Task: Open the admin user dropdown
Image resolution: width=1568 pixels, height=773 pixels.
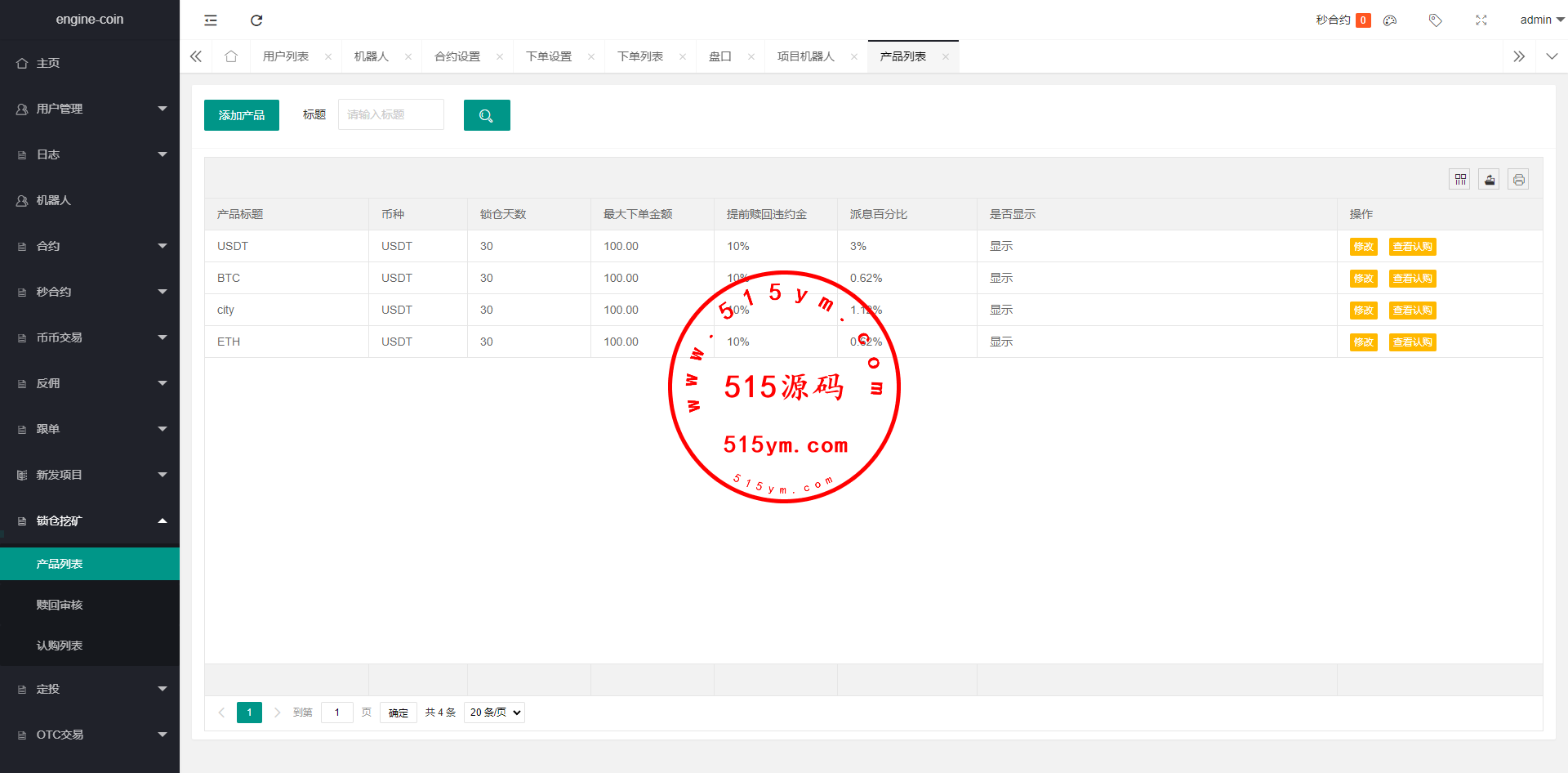Action: click(x=1541, y=20)
